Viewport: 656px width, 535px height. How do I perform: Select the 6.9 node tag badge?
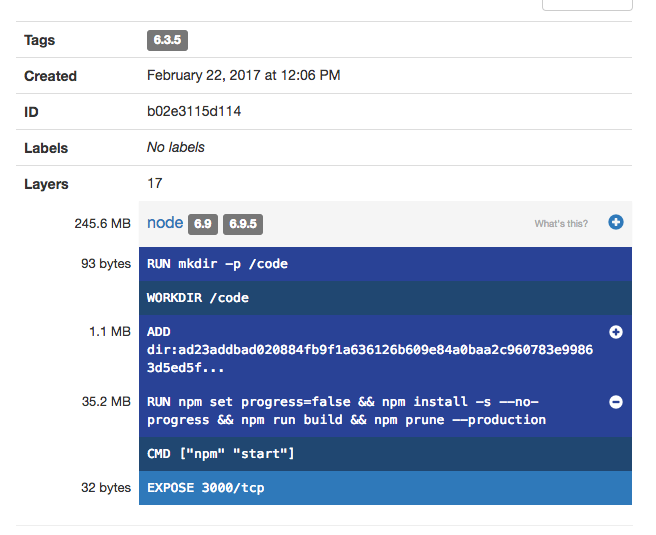[202, 224]
